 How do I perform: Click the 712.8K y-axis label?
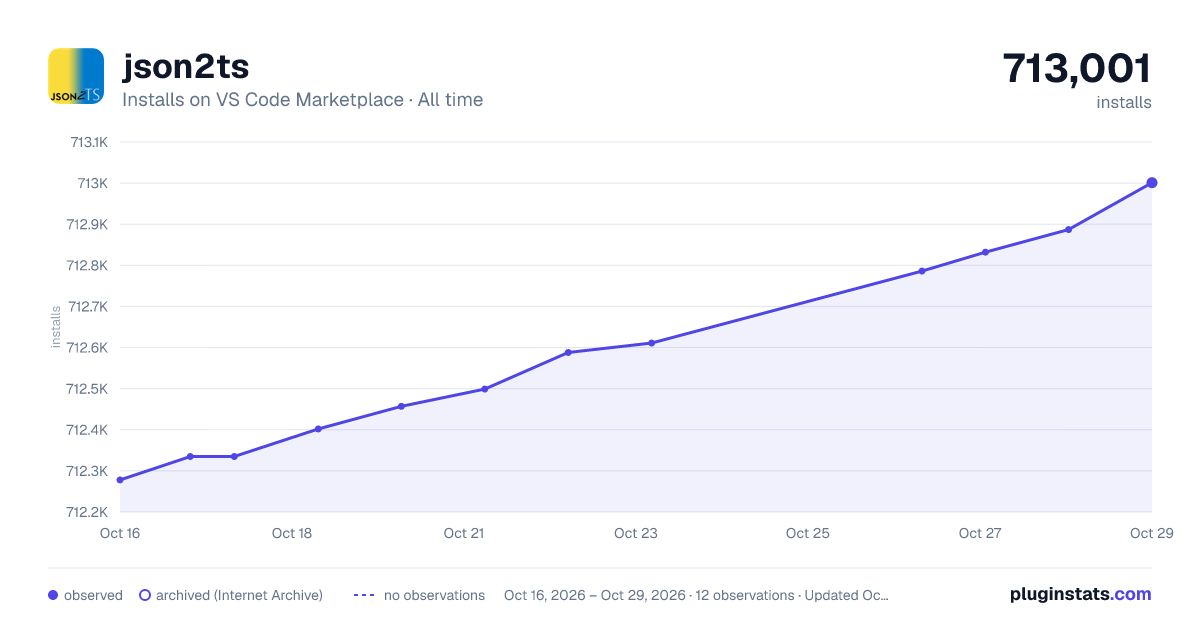pos(87,265)
